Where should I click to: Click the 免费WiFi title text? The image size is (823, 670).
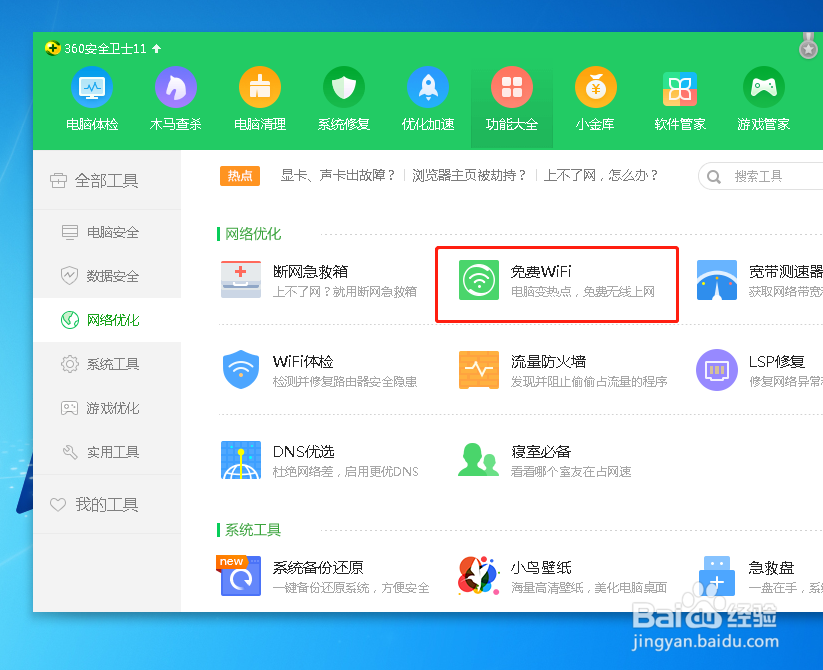[x=541, y=271]
